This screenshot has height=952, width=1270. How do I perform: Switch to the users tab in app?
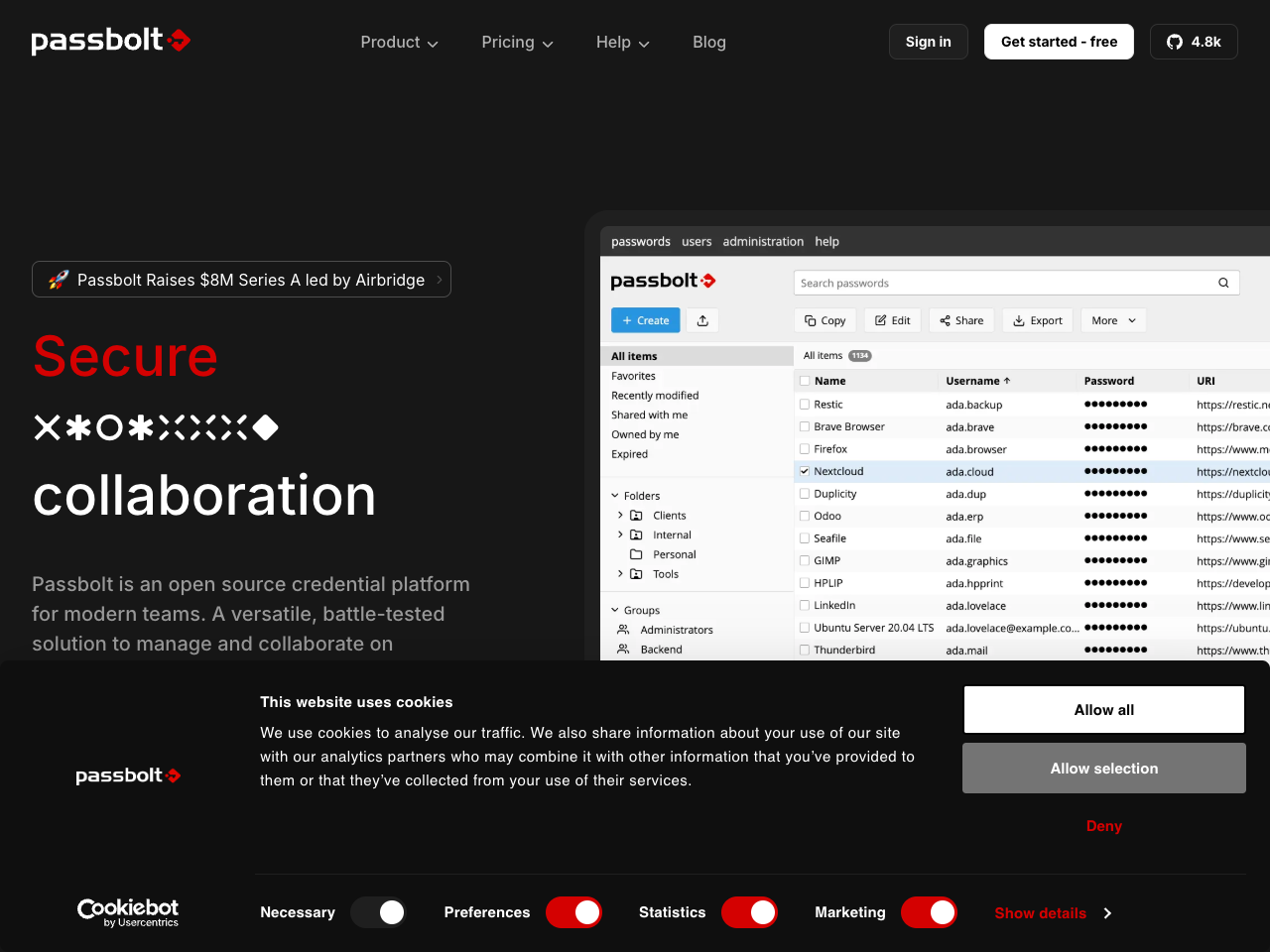pyautogui.click(x=697, y=241)
